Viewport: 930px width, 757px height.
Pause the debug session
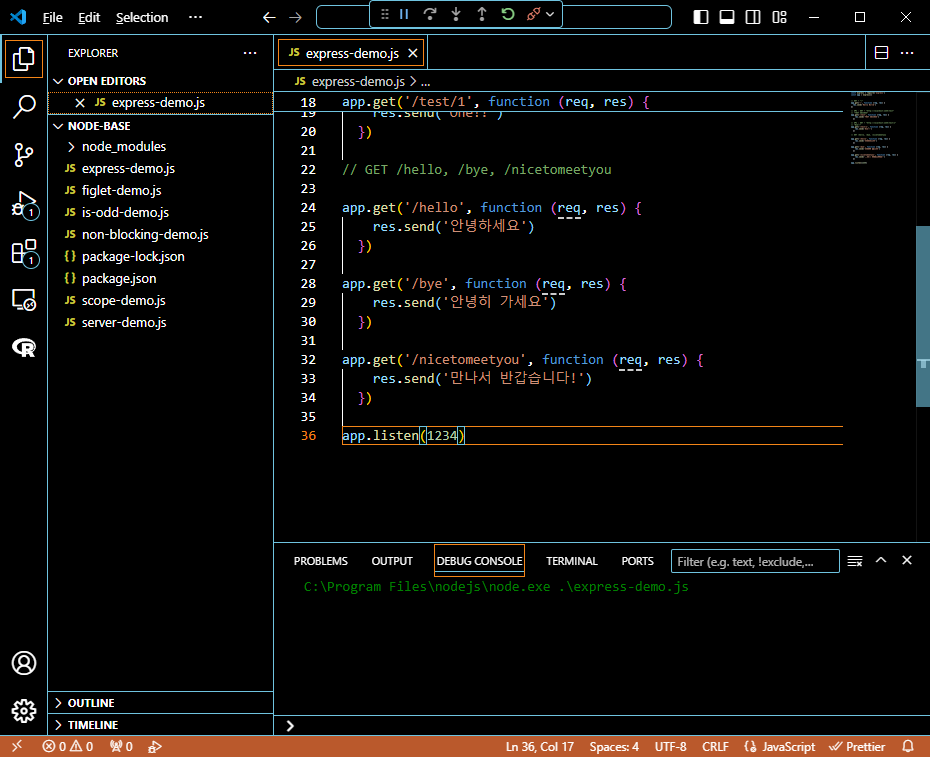click(404, 14)
